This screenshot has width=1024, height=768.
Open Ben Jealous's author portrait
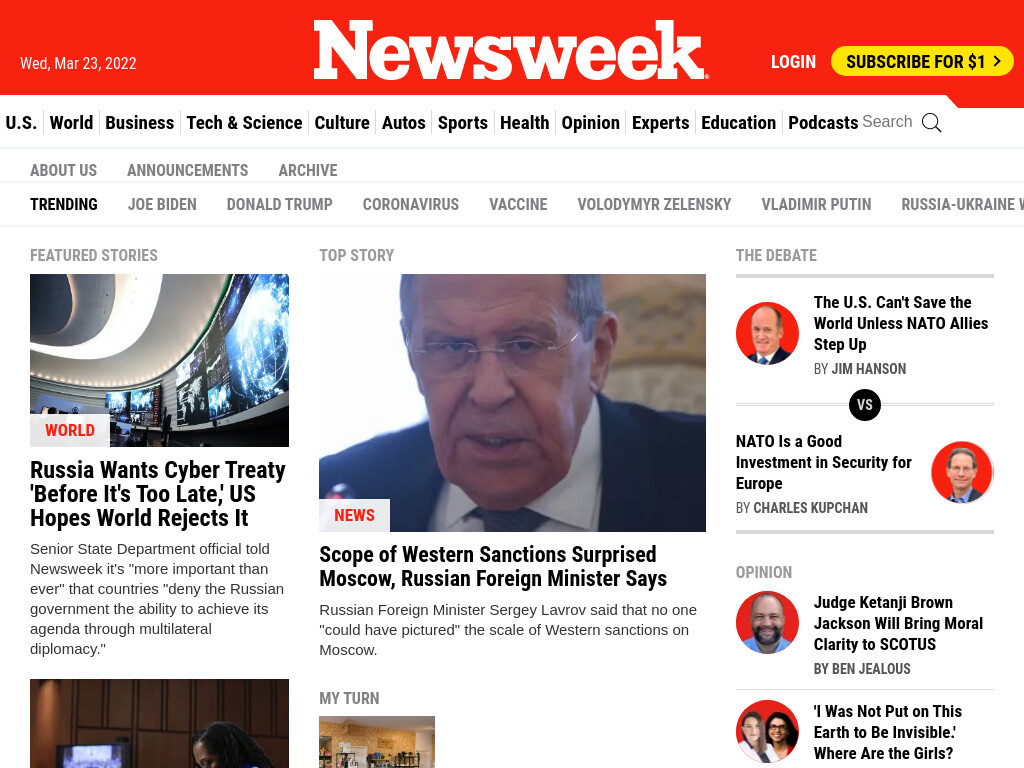[x=767, y=623]
